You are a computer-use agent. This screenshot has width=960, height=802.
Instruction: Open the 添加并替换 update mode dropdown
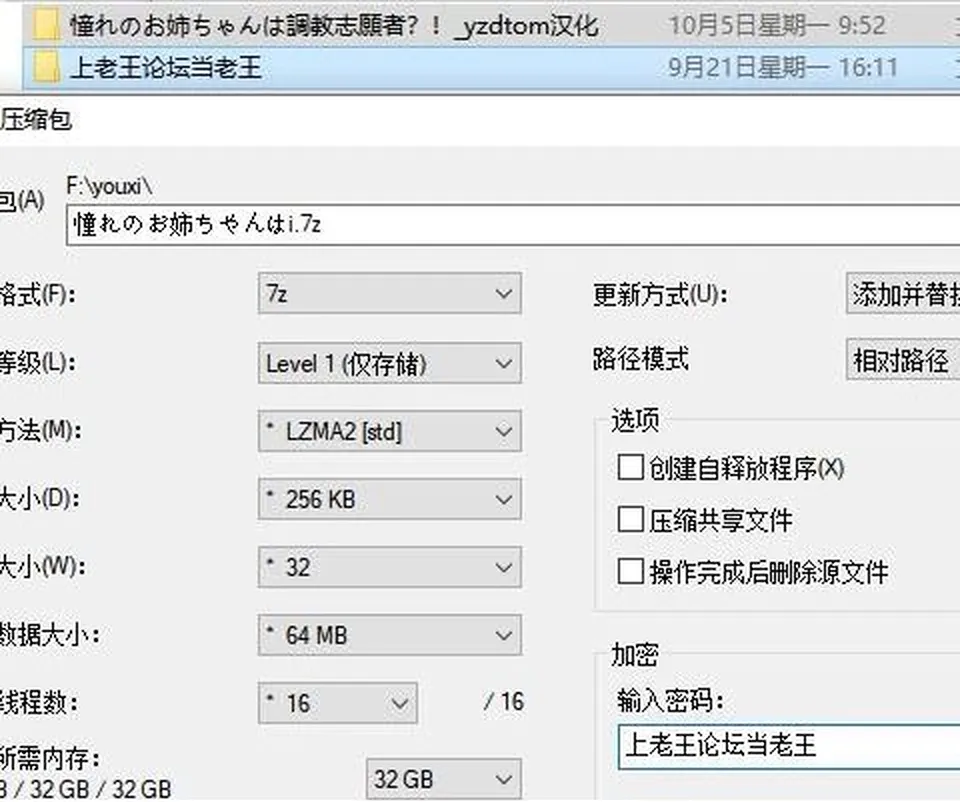click(x=903, y=294)
